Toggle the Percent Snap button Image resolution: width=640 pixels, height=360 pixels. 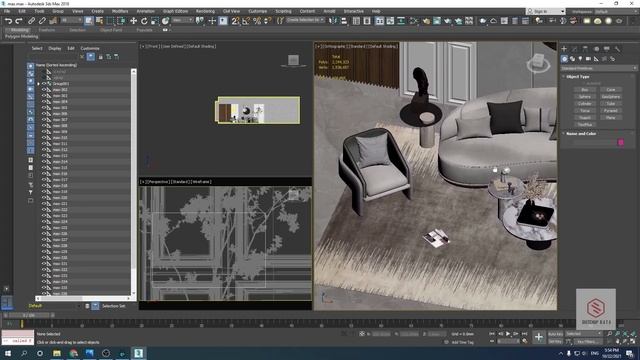(x=257, y=21)
